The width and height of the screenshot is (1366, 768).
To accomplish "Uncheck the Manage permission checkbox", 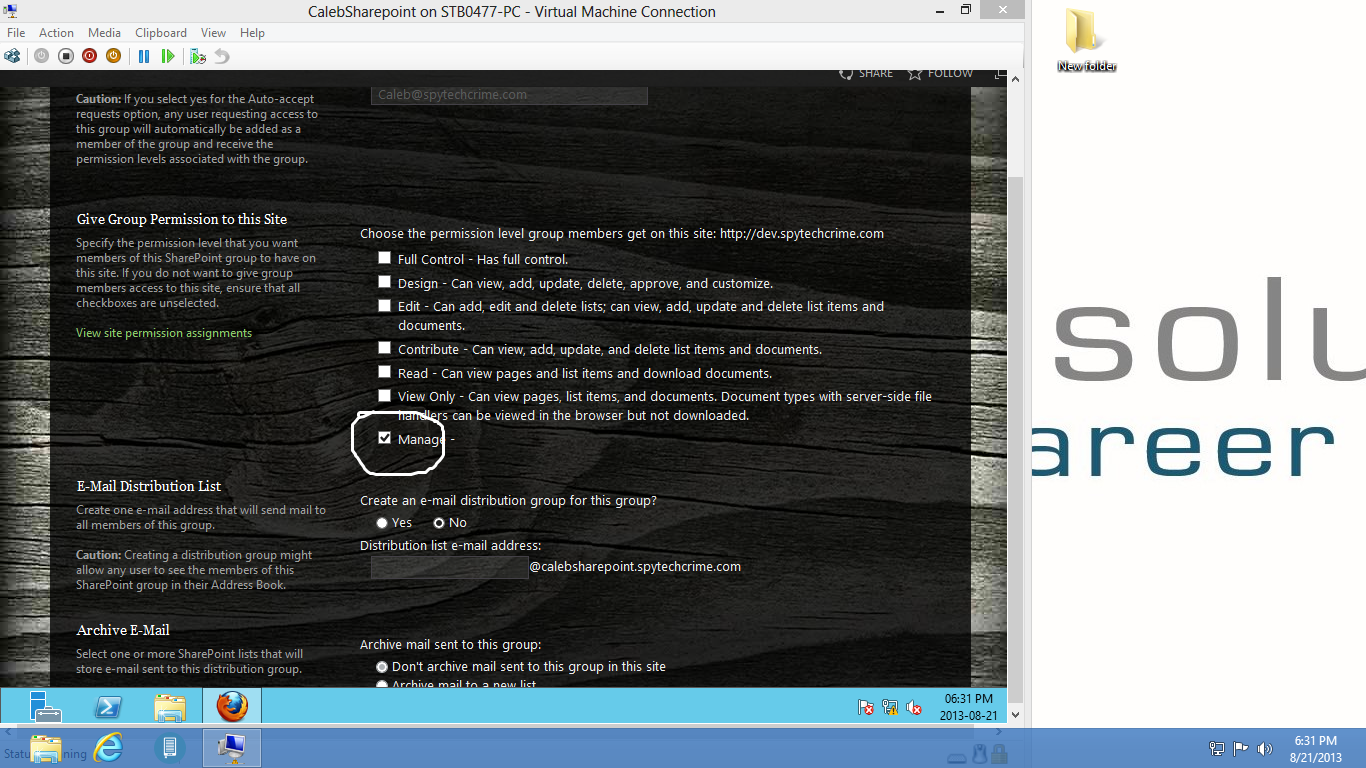I will coord(384,438).
